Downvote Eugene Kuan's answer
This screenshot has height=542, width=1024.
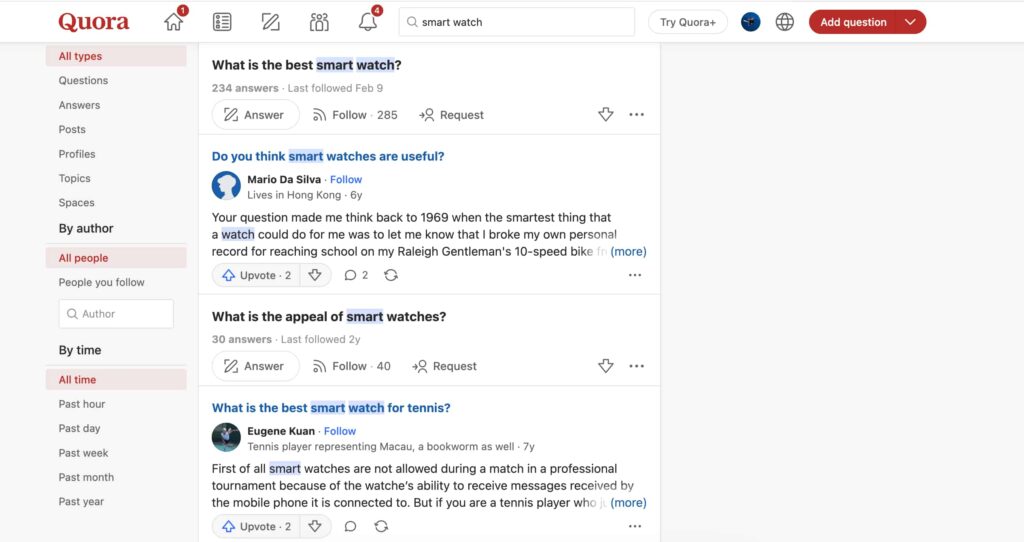point(315,526)
